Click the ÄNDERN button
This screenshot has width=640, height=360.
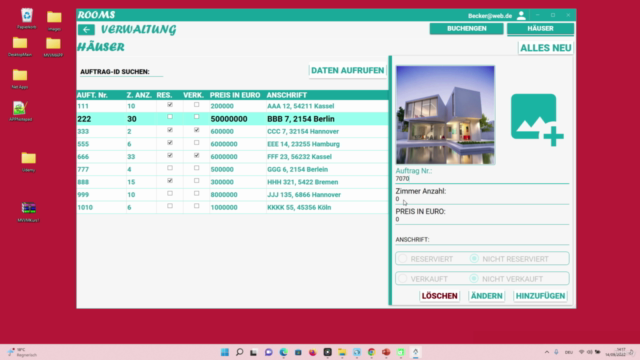(487, 296)
